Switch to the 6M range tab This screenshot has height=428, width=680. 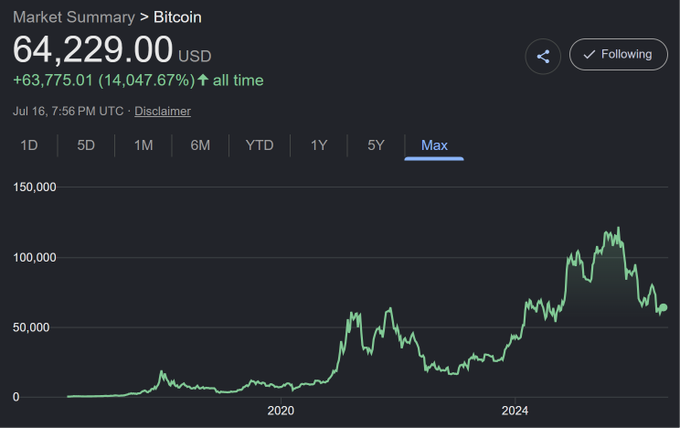coord(200,145)
